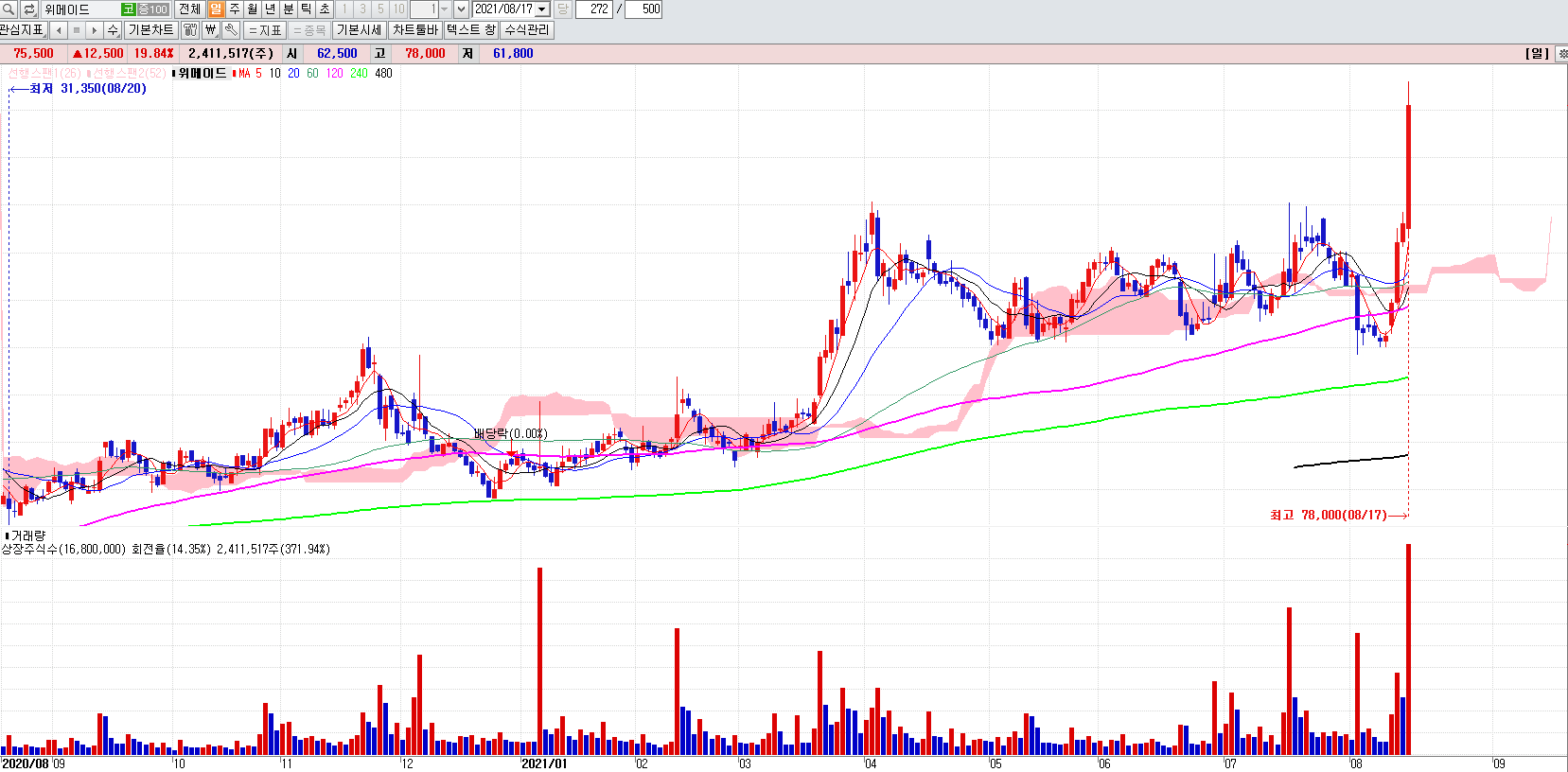
Task: Click the next (right triangle) playback button
Action: (x=95, y=30)
